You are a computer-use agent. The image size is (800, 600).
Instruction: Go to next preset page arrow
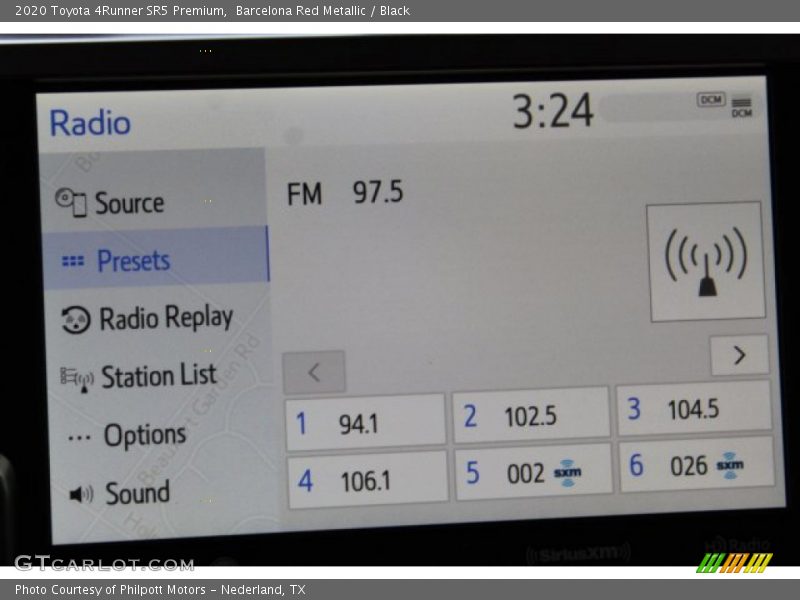(739, 355)
